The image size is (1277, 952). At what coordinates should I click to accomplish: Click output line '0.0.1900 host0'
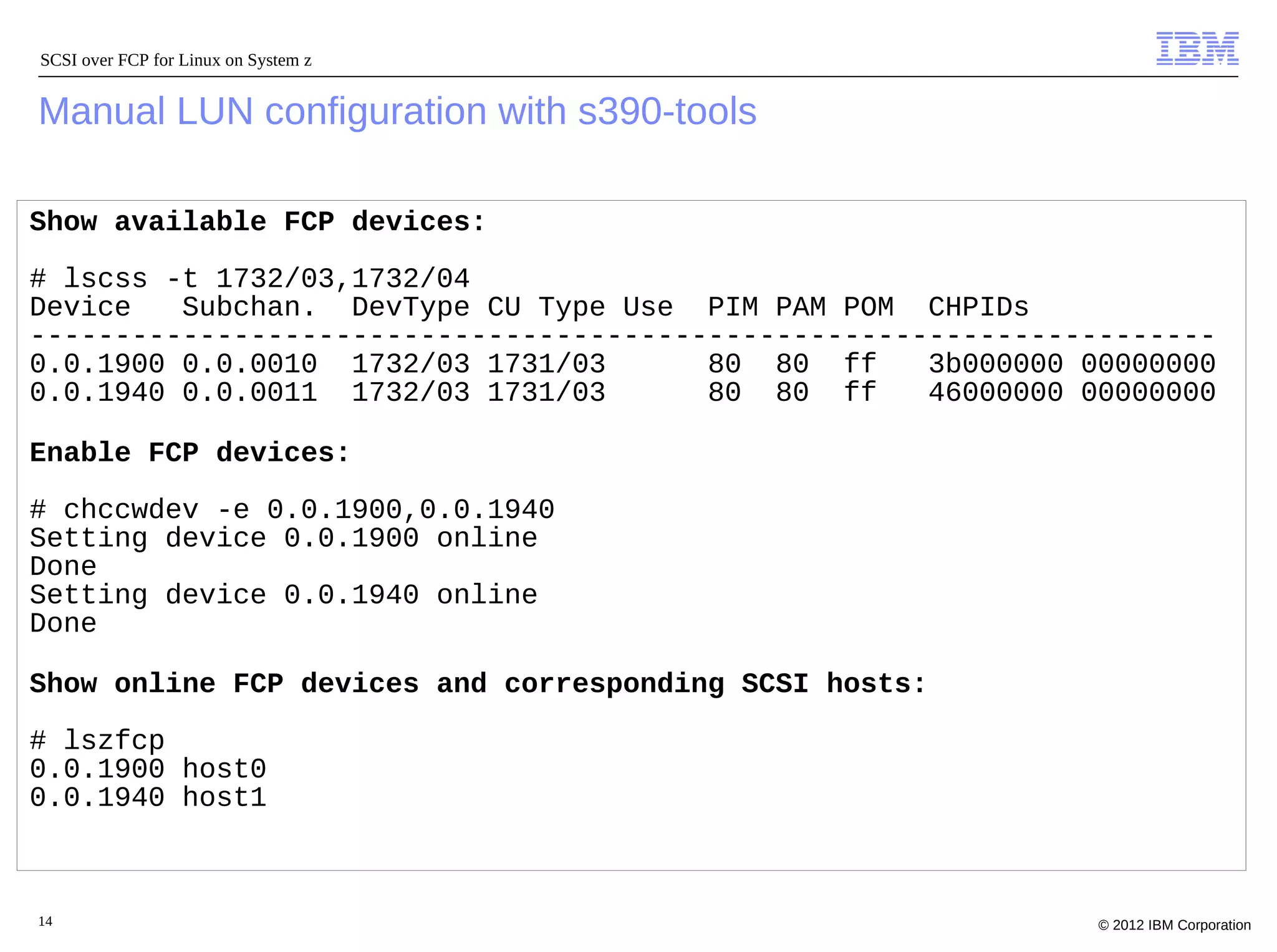148,769
